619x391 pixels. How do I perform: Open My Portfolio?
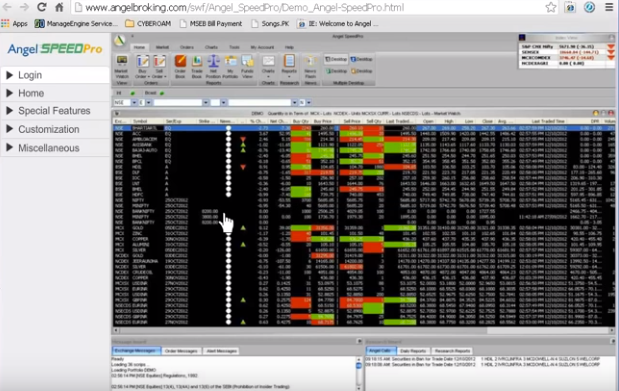pos(230,66)
